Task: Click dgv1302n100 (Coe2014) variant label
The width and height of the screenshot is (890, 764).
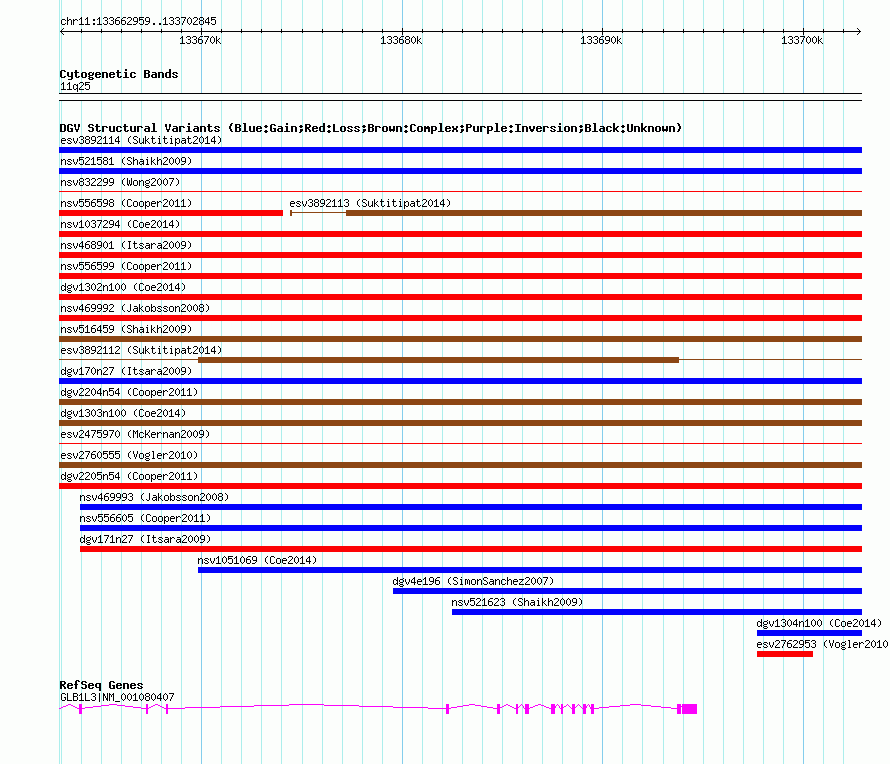Action: [123, 287]
